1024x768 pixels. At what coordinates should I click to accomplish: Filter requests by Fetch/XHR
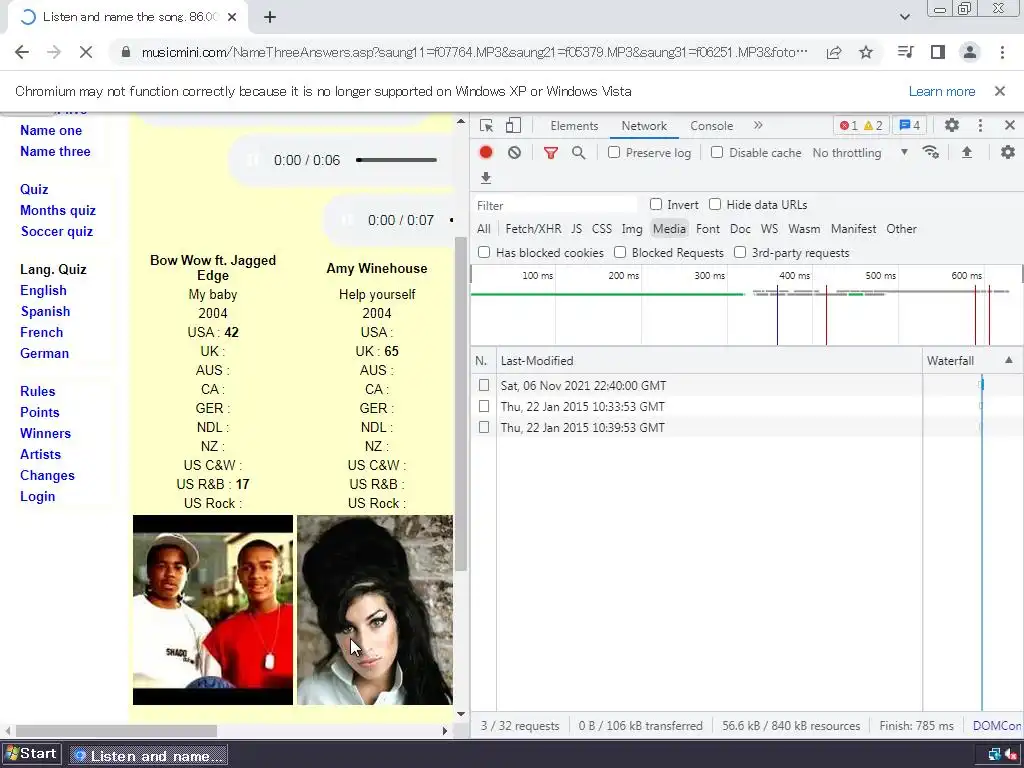click(533, 229)
